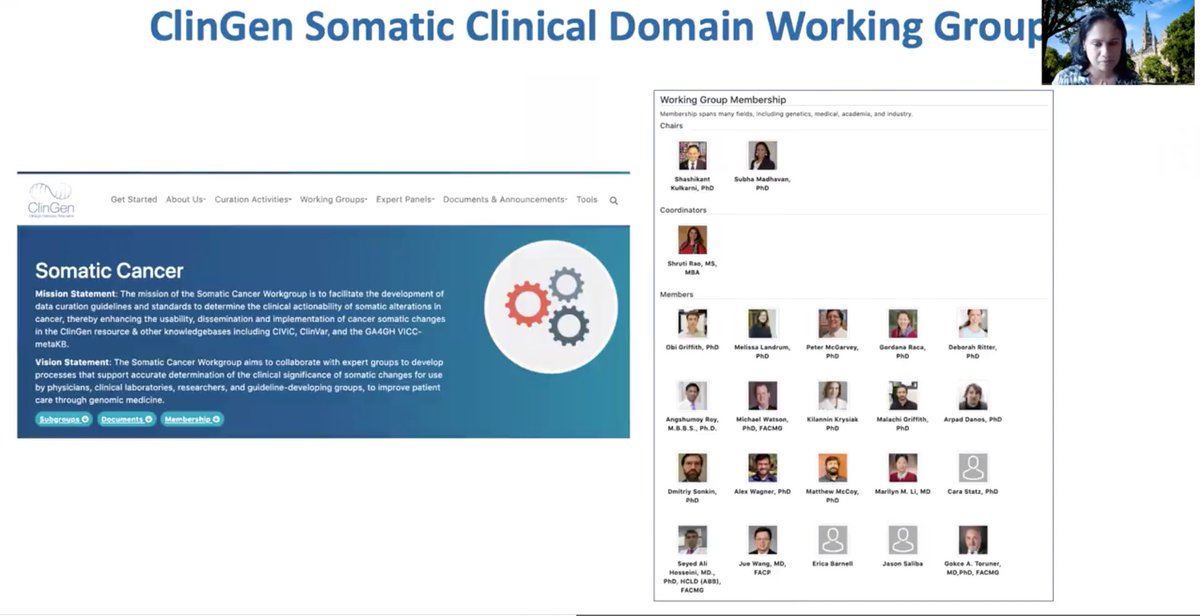This screenshot has height=616, width=1200.
Task: Click Jason Saliba's placeholder image
Action: tap(902, 540)
